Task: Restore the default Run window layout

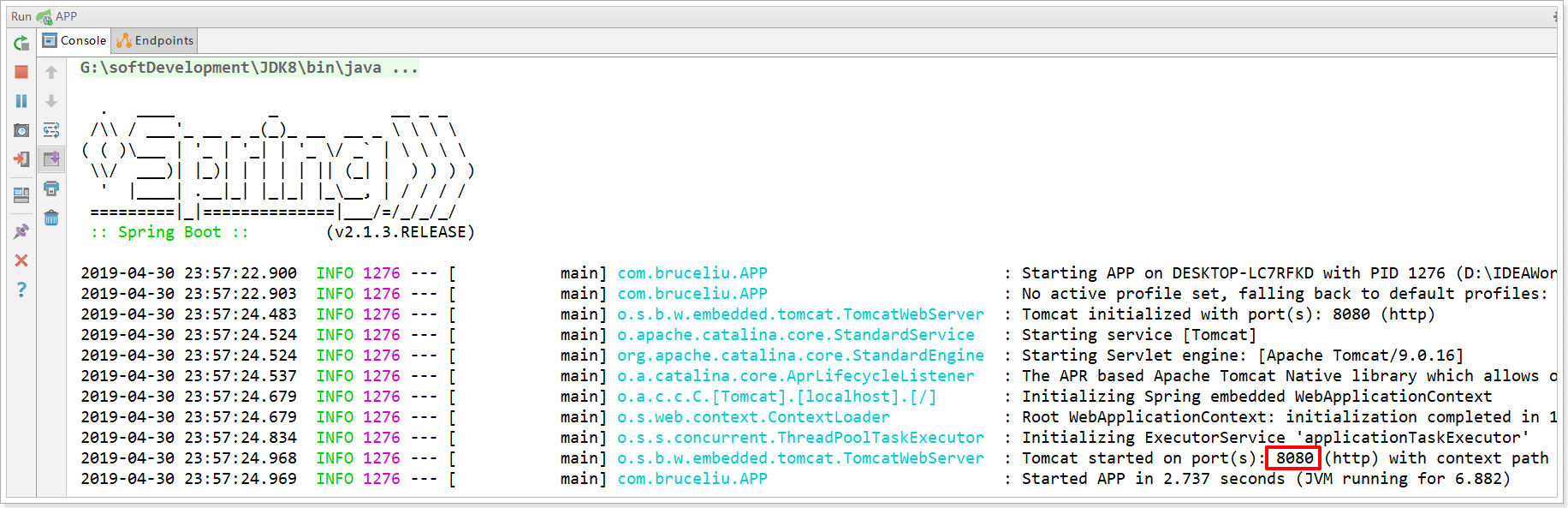Action: pos(21,195)
